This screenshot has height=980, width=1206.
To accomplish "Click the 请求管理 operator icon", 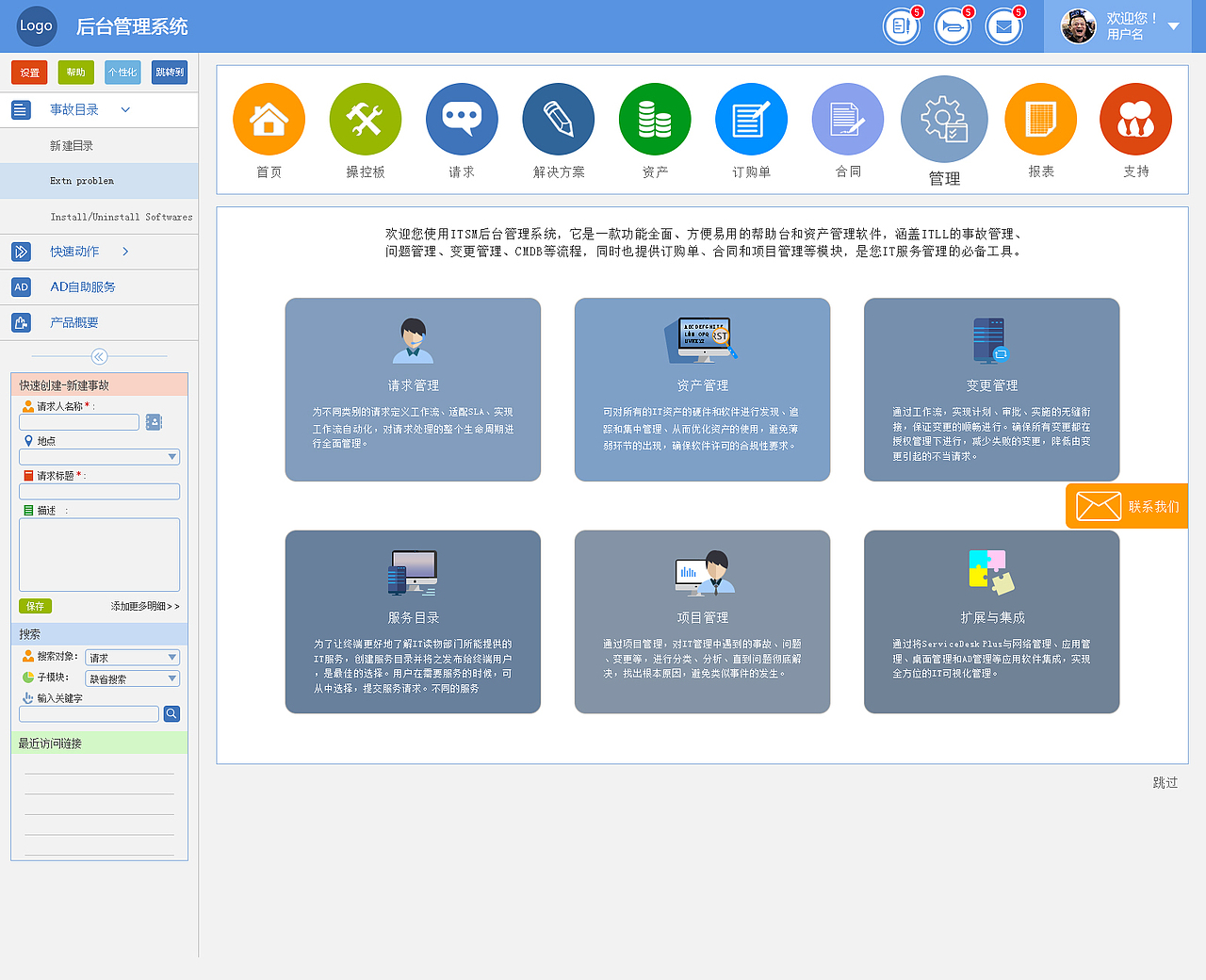I will click(413, 341).
